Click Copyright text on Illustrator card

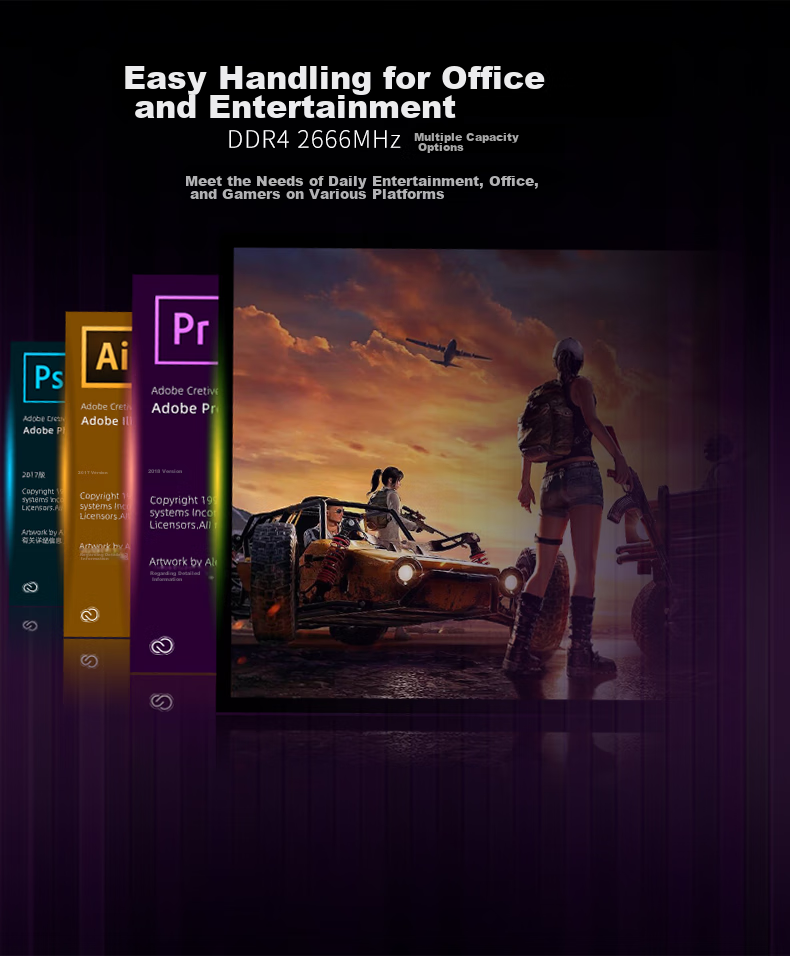tap(105, 506)
